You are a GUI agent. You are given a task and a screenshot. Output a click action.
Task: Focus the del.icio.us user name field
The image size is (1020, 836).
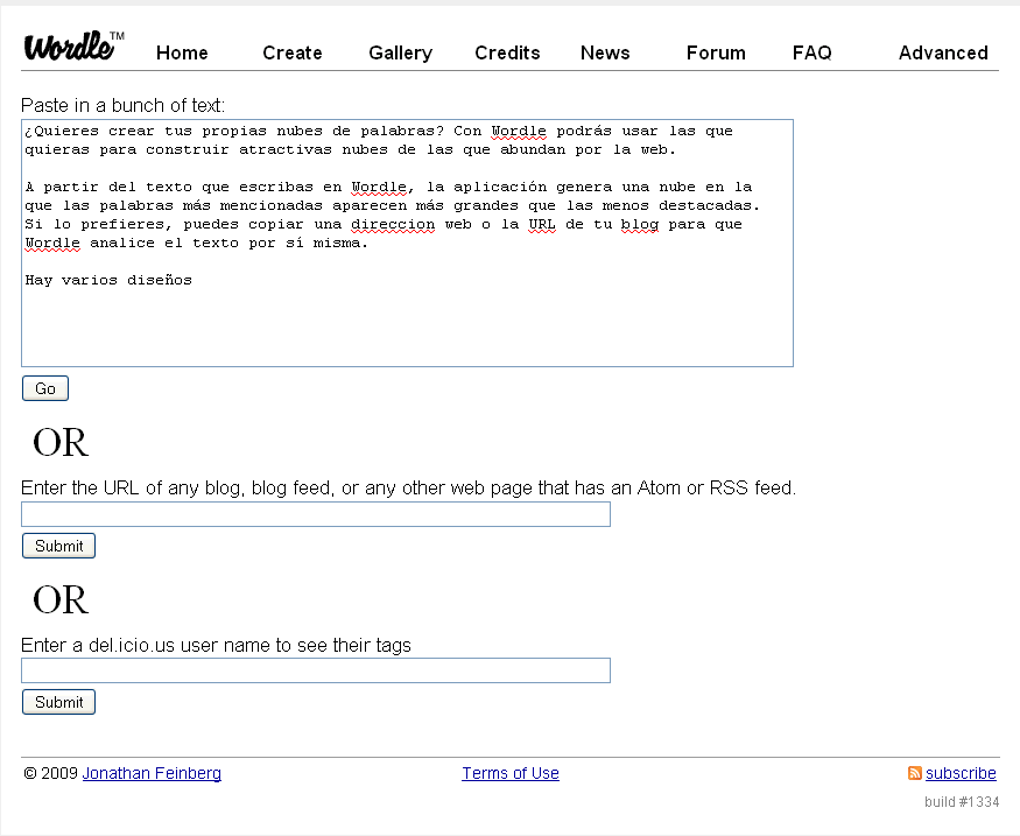(315, 670)
